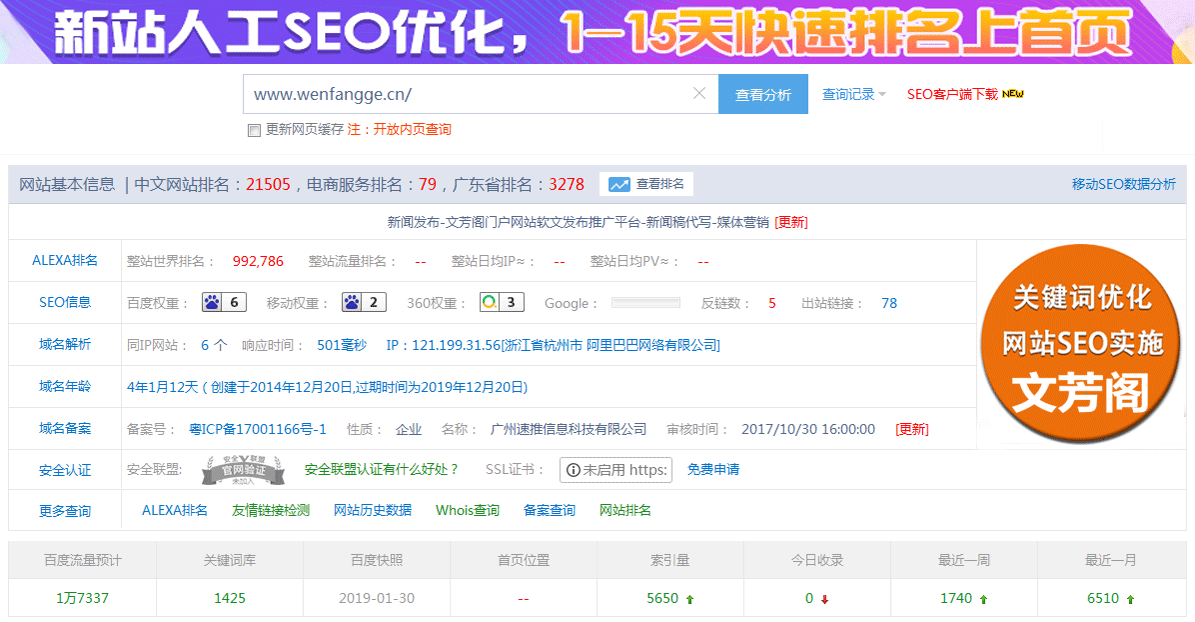Select the 域名年龄 row label

click(x=65, y=386)
